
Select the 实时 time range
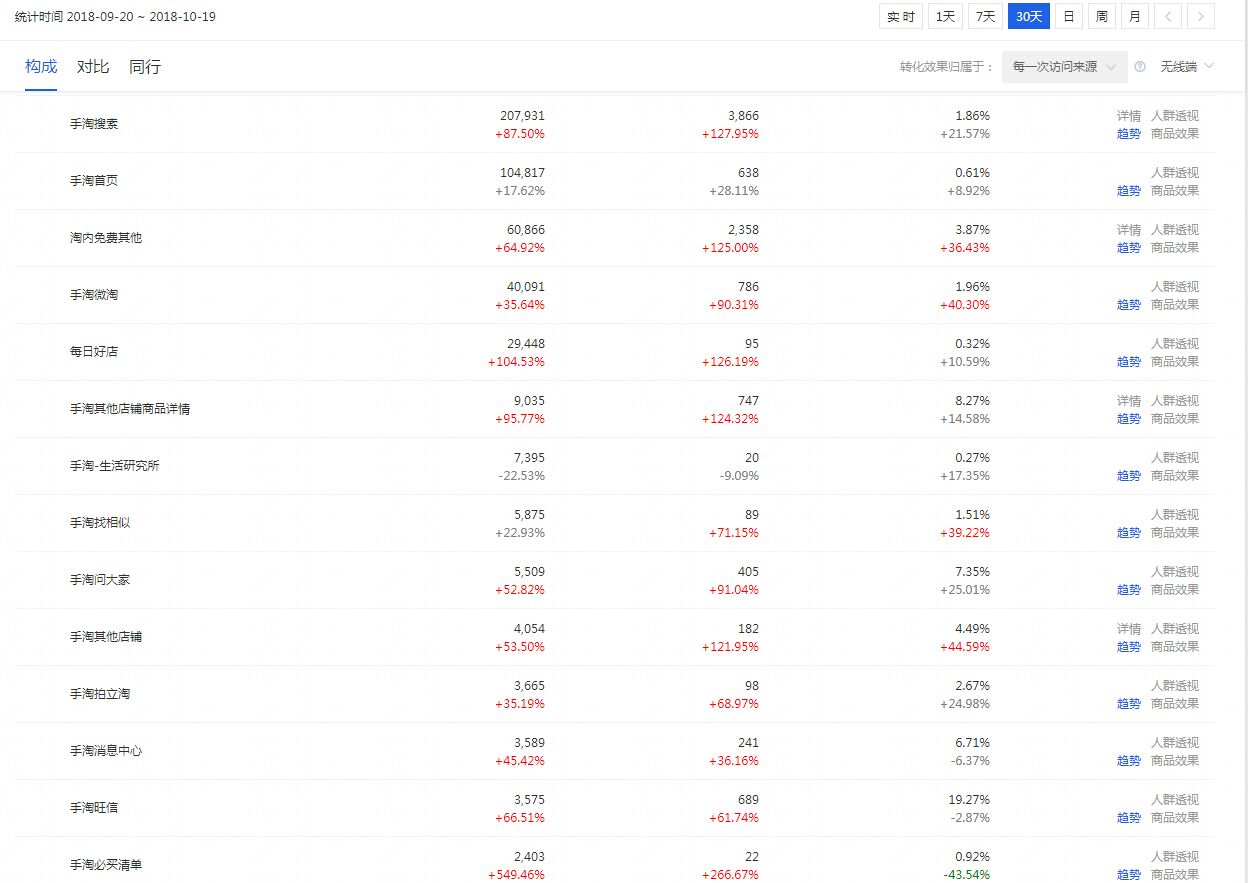point(901,16)
